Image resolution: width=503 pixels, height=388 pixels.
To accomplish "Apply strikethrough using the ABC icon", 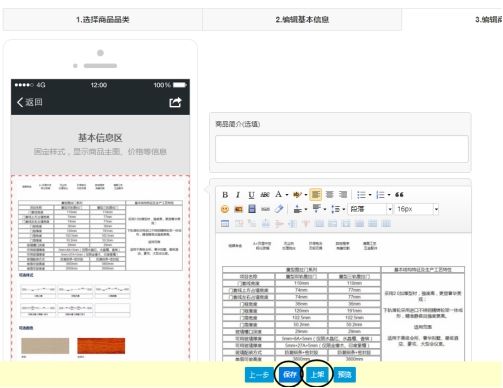I will click(x=265, y=195).
